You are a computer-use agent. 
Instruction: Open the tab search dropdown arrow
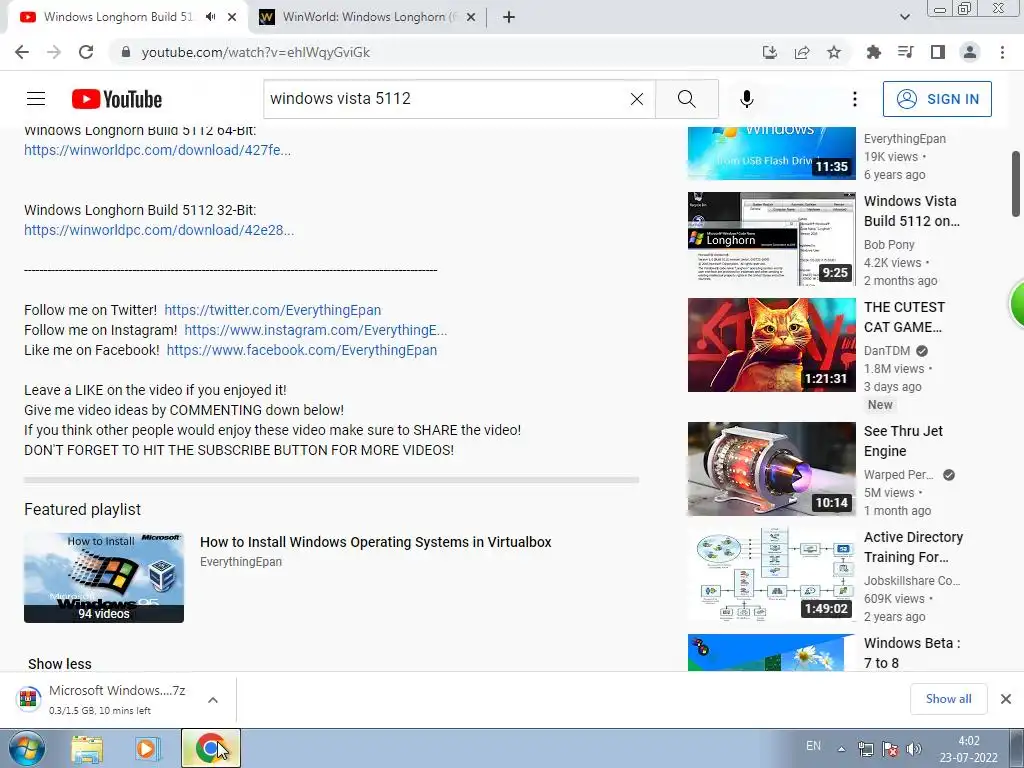coord(904,17)
